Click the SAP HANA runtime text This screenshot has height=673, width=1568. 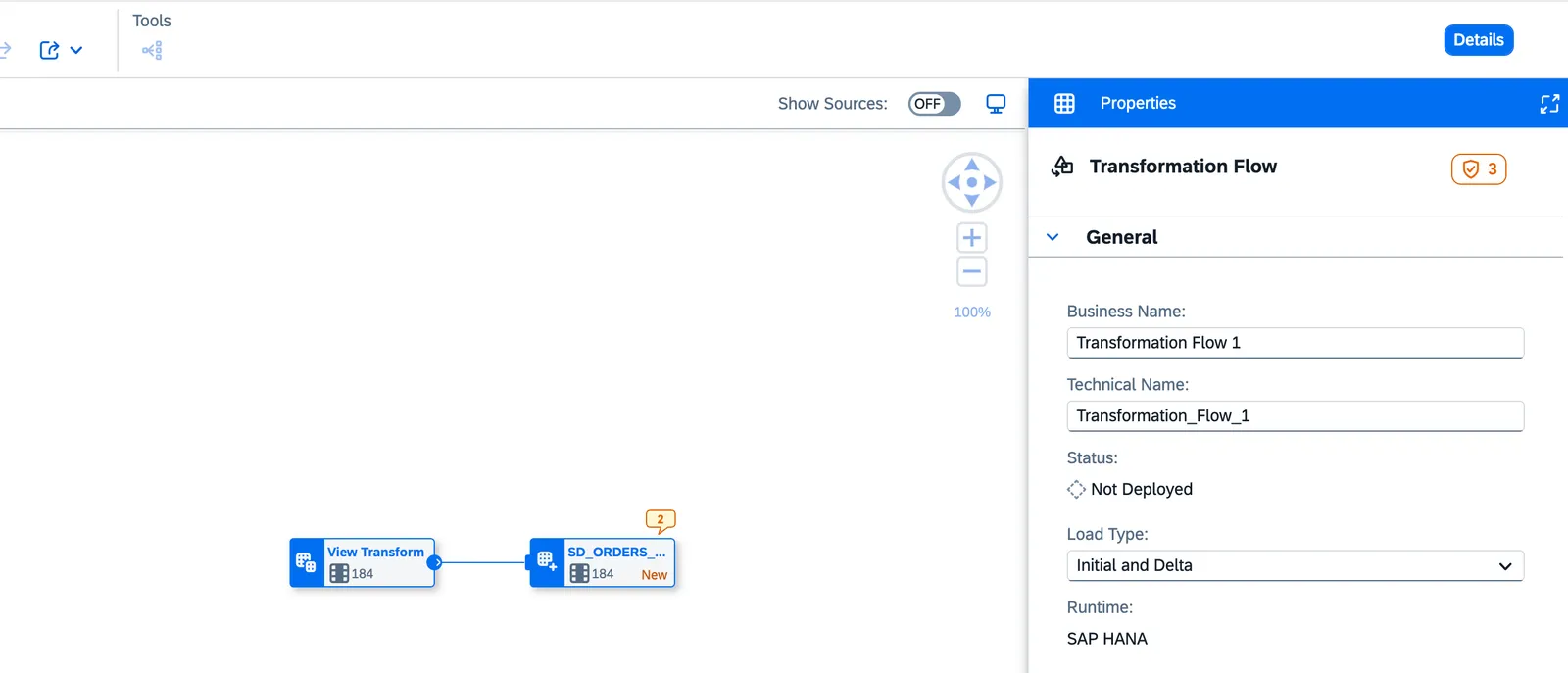tap(1106, 639)
